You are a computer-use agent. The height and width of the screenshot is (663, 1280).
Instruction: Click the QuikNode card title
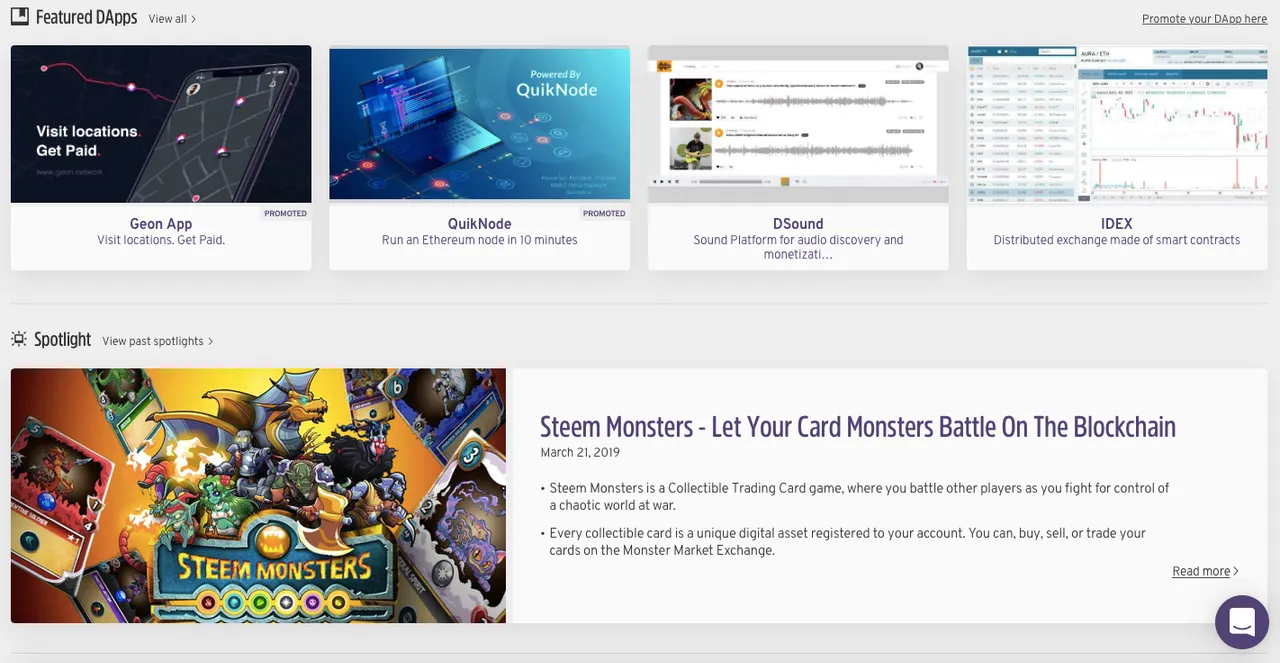click(479, 224)
